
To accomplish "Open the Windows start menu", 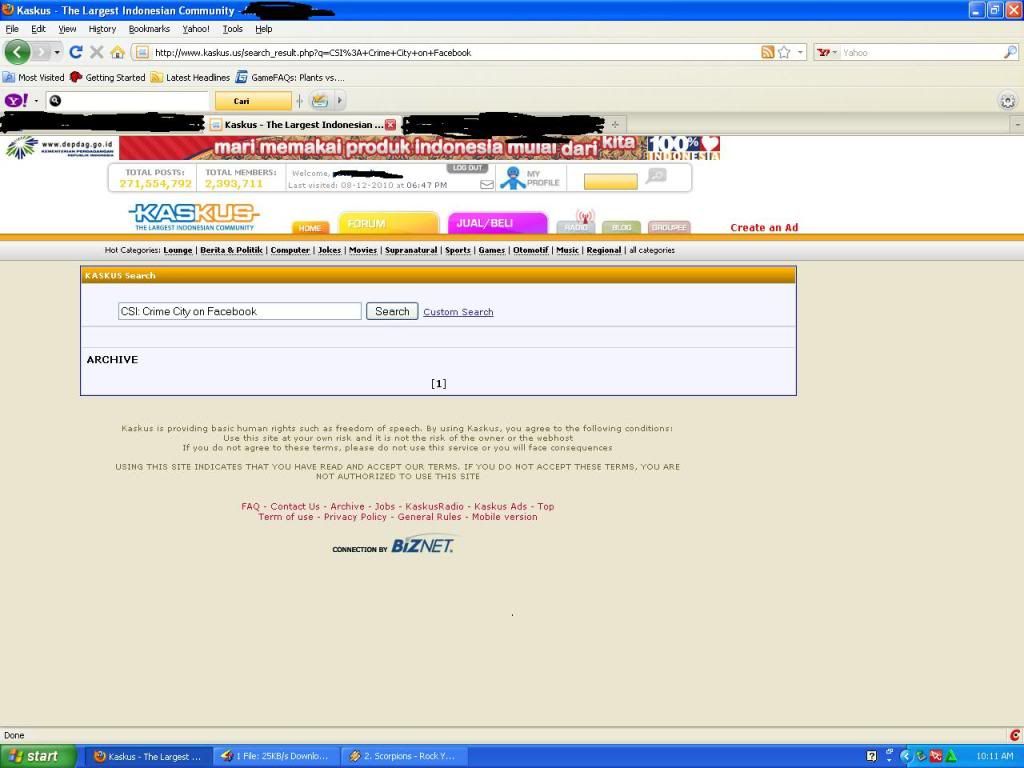I will click(x=38, y=756).
